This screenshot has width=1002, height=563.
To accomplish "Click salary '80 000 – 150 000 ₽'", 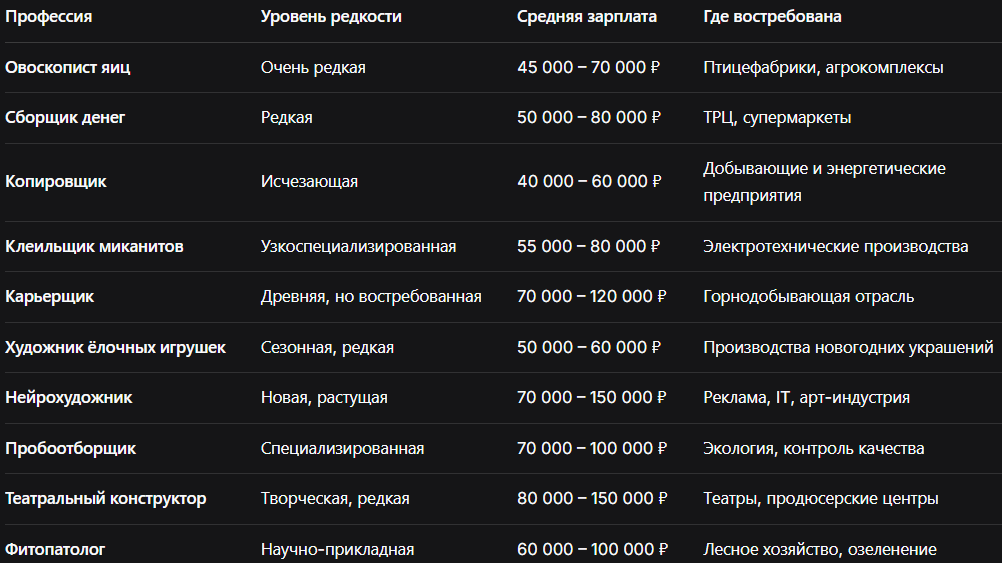I will click(x=592, y=499).
